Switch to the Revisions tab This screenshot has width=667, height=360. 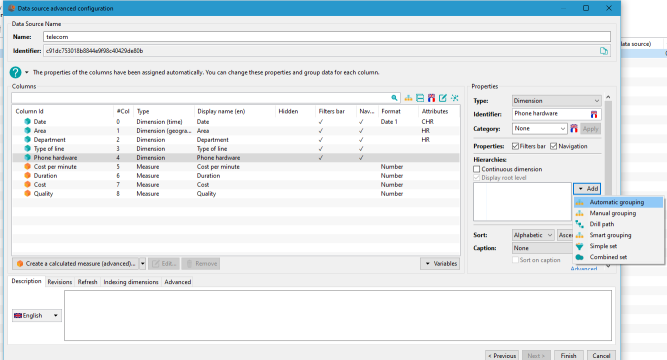click(x=60, y=282)
